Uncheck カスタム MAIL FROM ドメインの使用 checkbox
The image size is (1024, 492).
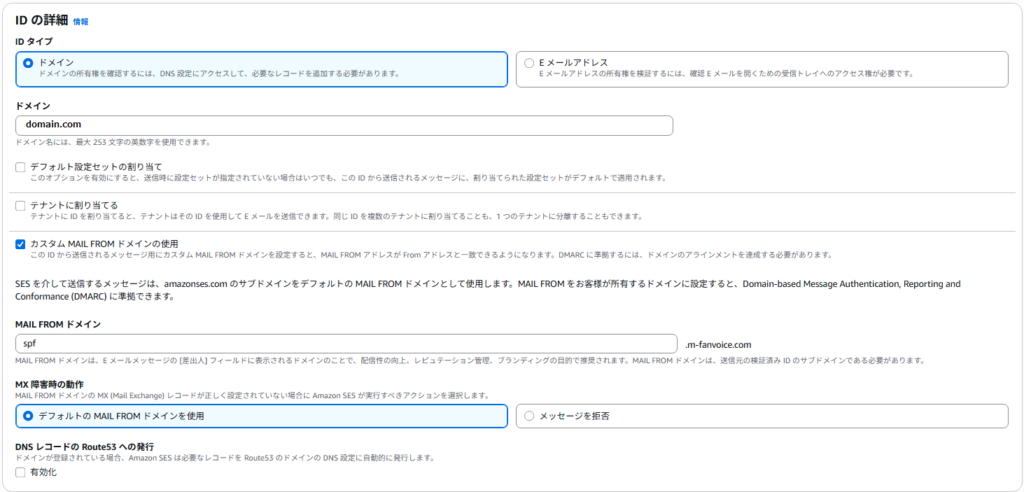[x=21, y=244]
